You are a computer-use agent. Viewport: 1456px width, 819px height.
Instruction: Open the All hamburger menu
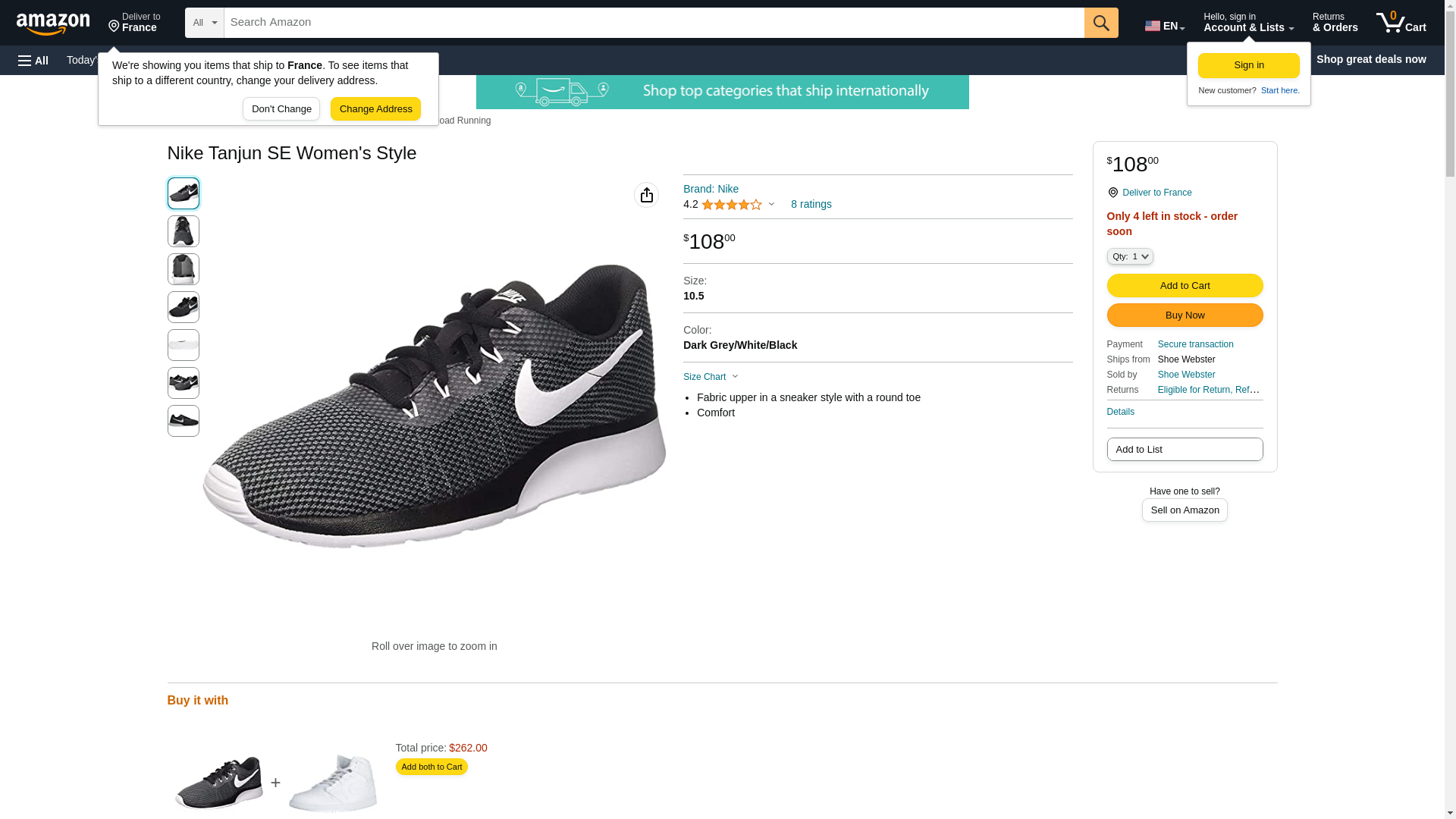click(33, 60)
